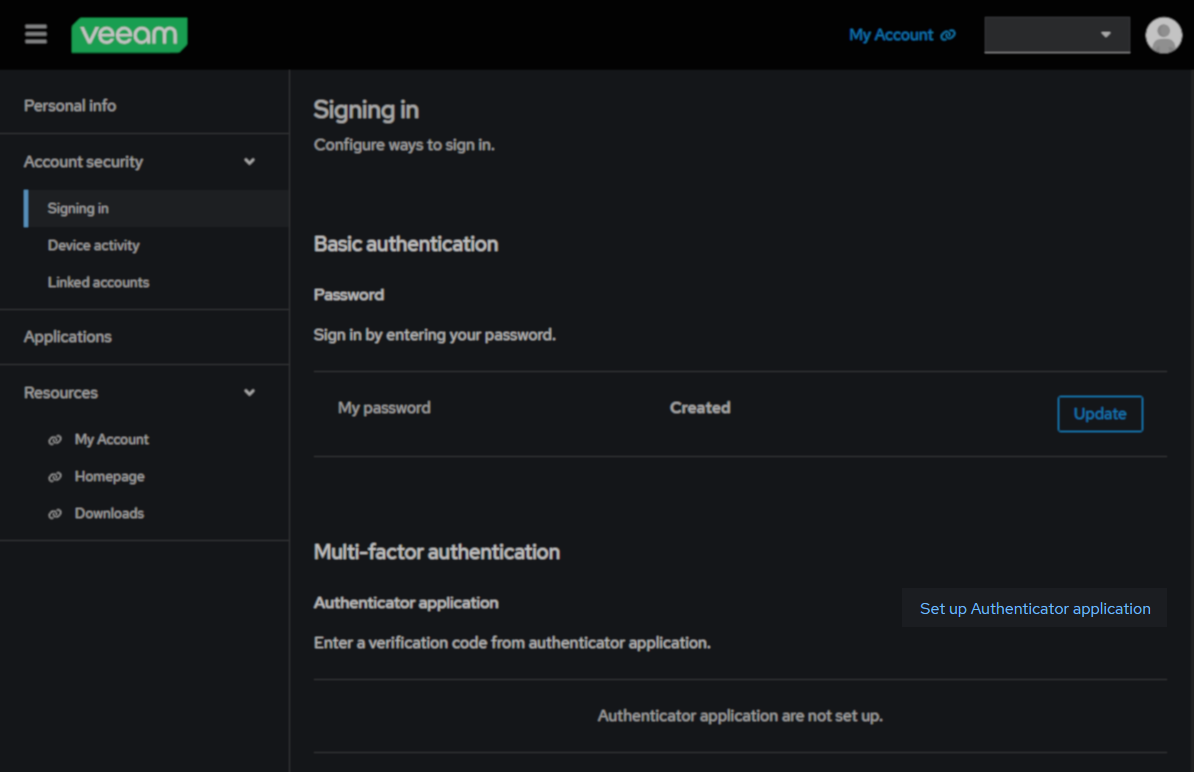Click the 'My password' label

384,408
